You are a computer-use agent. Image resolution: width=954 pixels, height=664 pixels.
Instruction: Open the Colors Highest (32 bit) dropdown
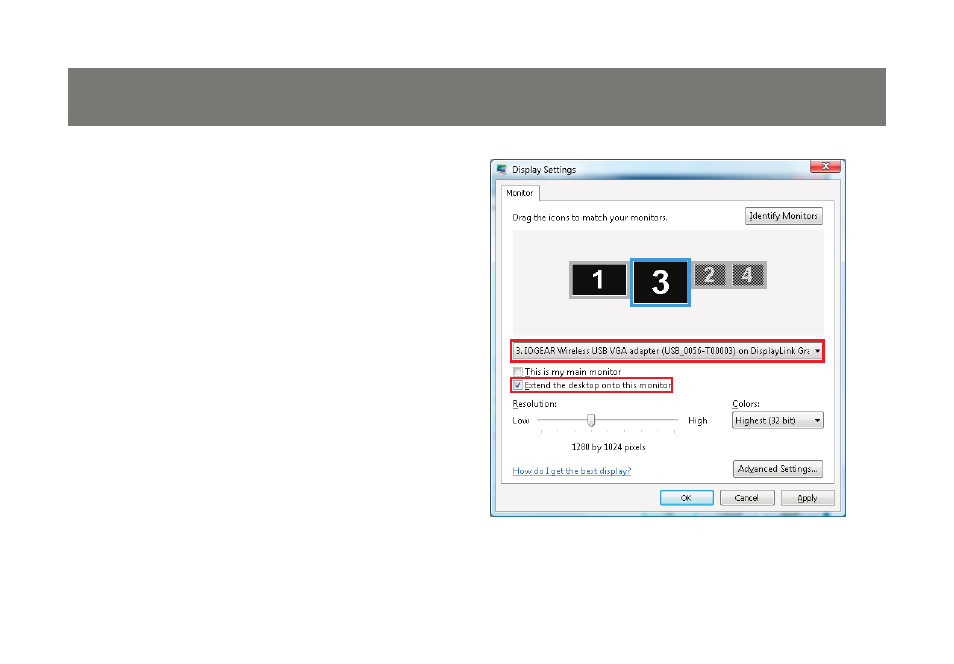pyautogui.click(x=778, y=421)
